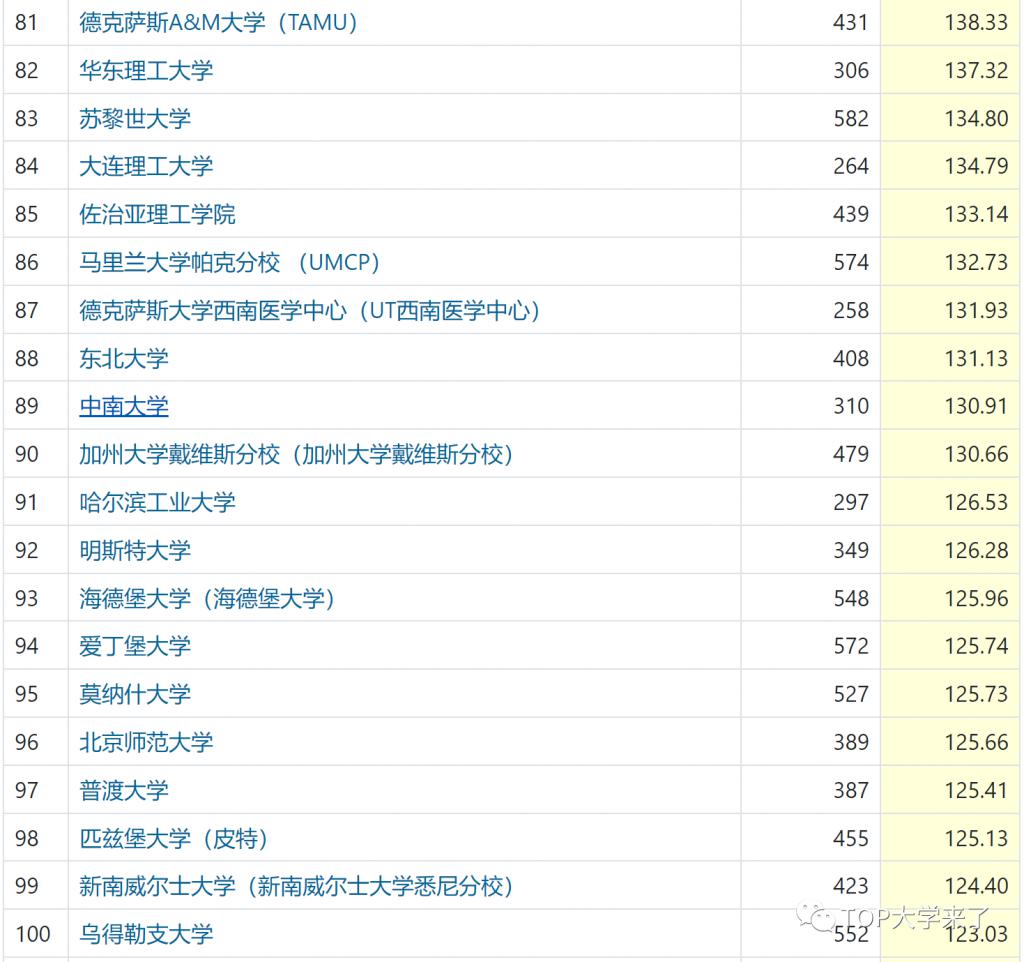Open 佐治亚理工学院 link

[157, 214]
